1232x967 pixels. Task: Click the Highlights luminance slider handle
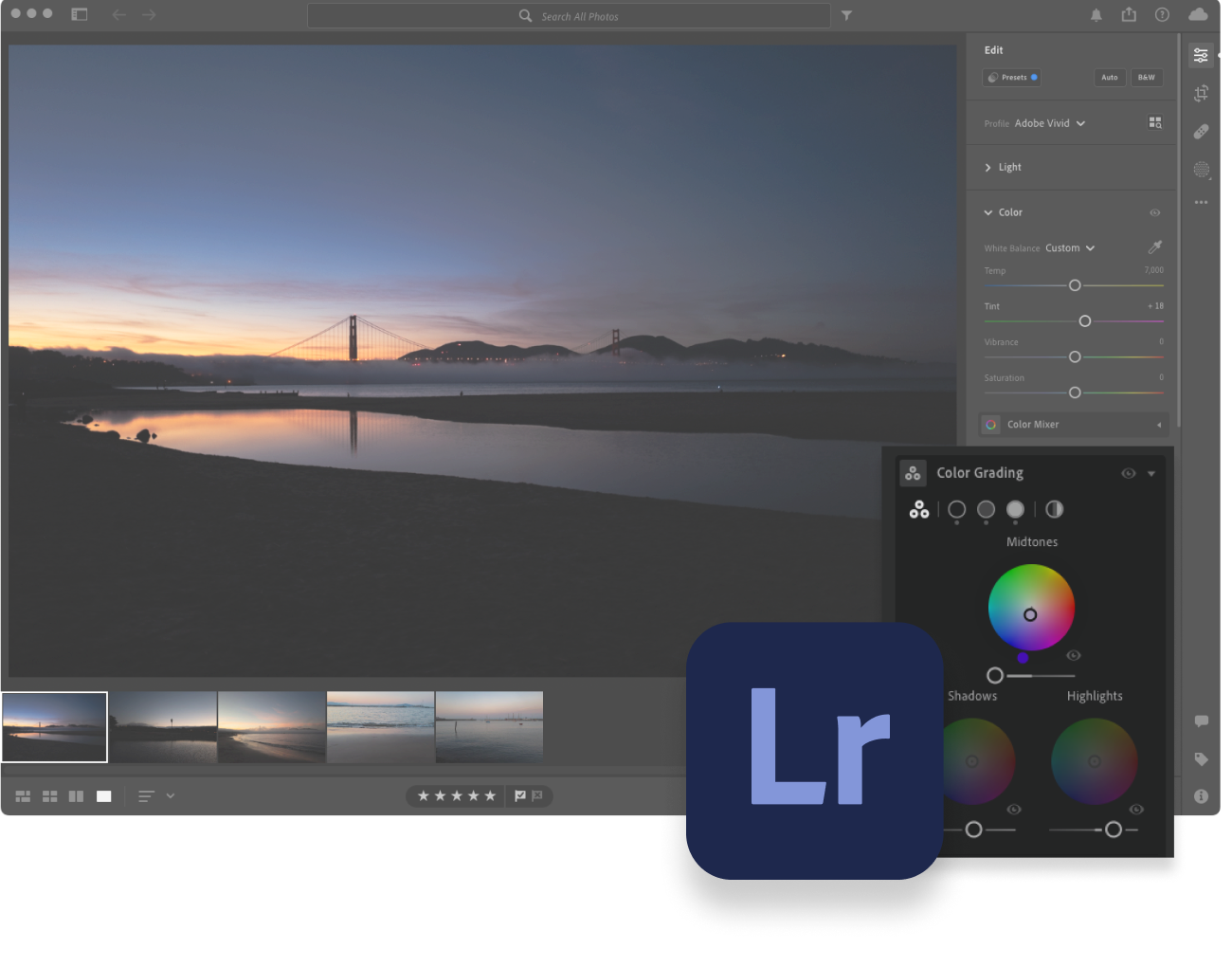[x=1114, y=830]
